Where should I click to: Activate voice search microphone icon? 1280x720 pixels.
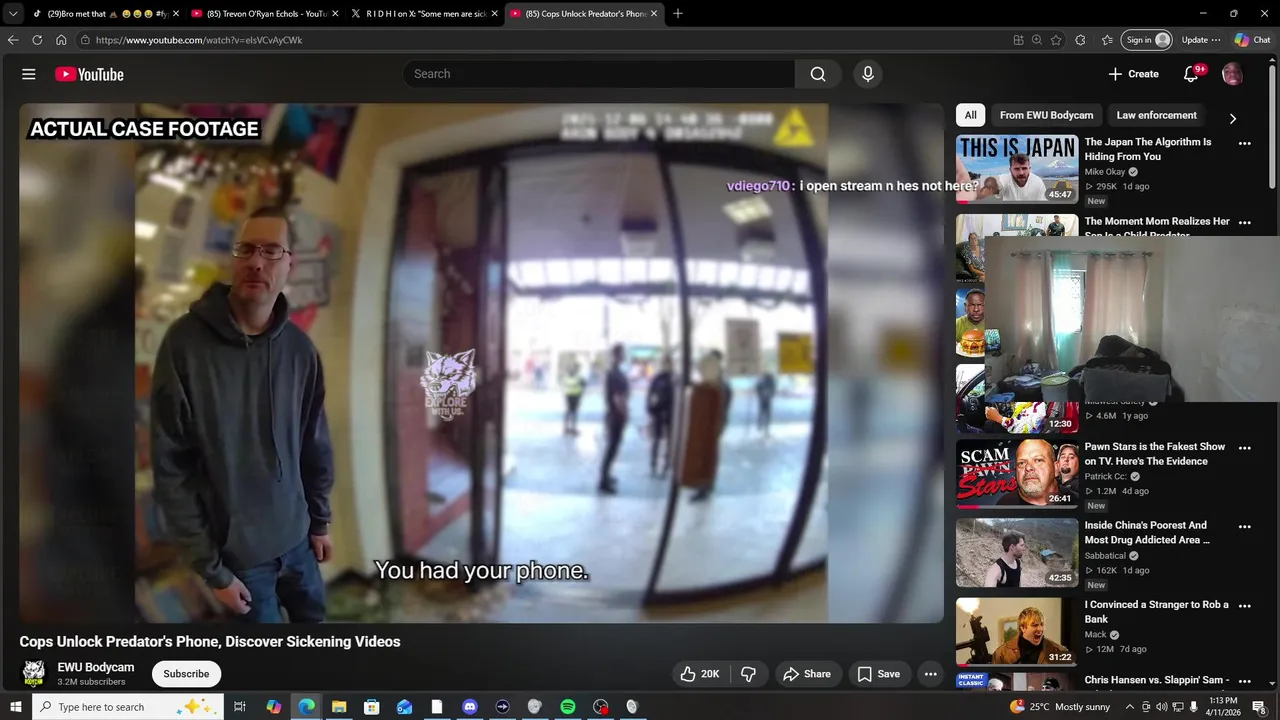(x=868, y=74)
